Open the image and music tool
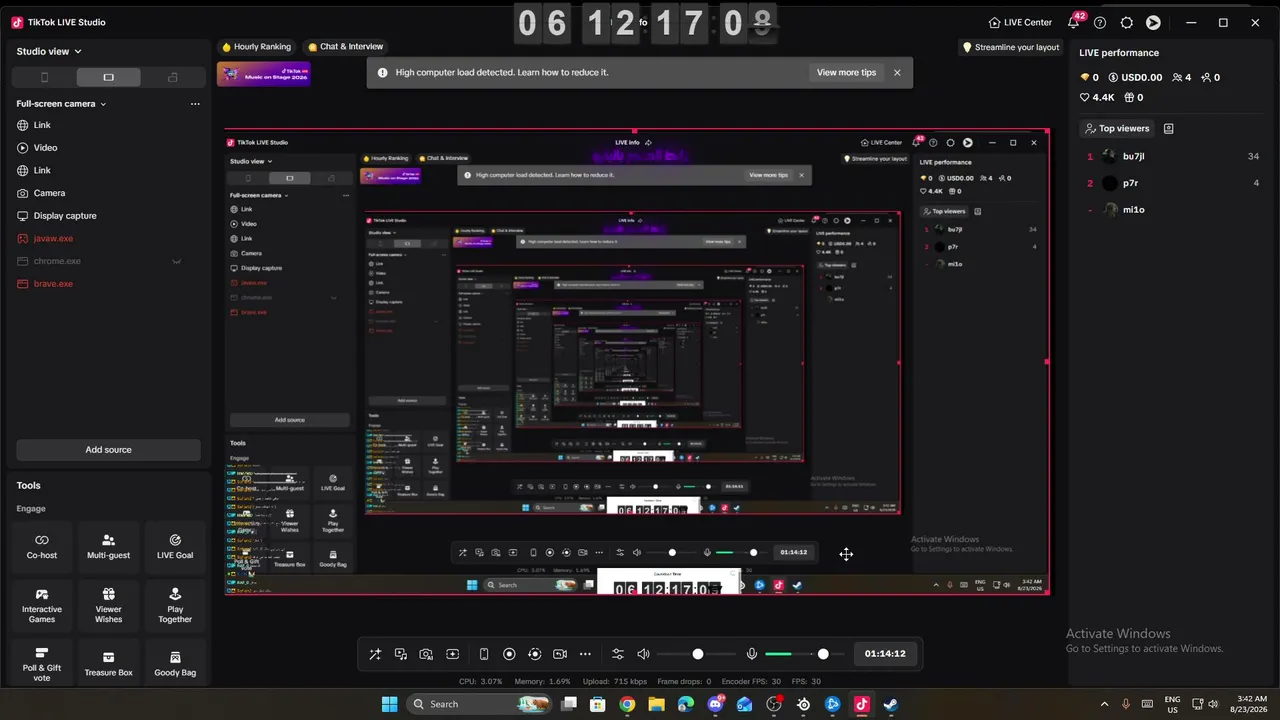The width and height of the screenshot is (1280, 720). [x=401, y=654]
